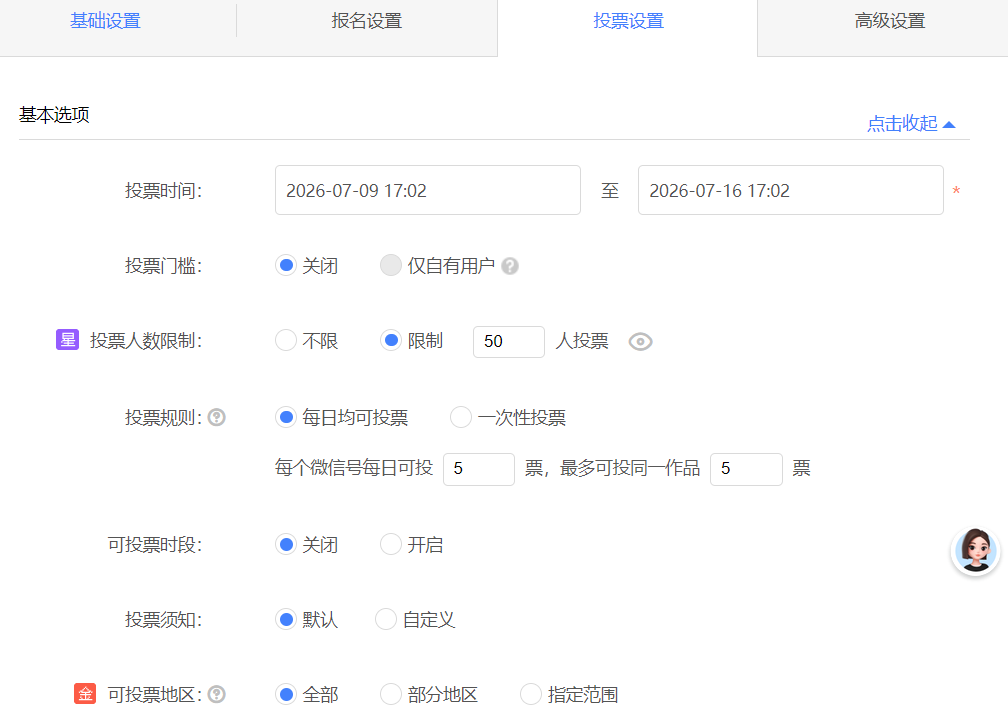This screenshot has height=722, width=1008.
Task: Open the 报名设置 tab
Action: [x=366, y=21]
